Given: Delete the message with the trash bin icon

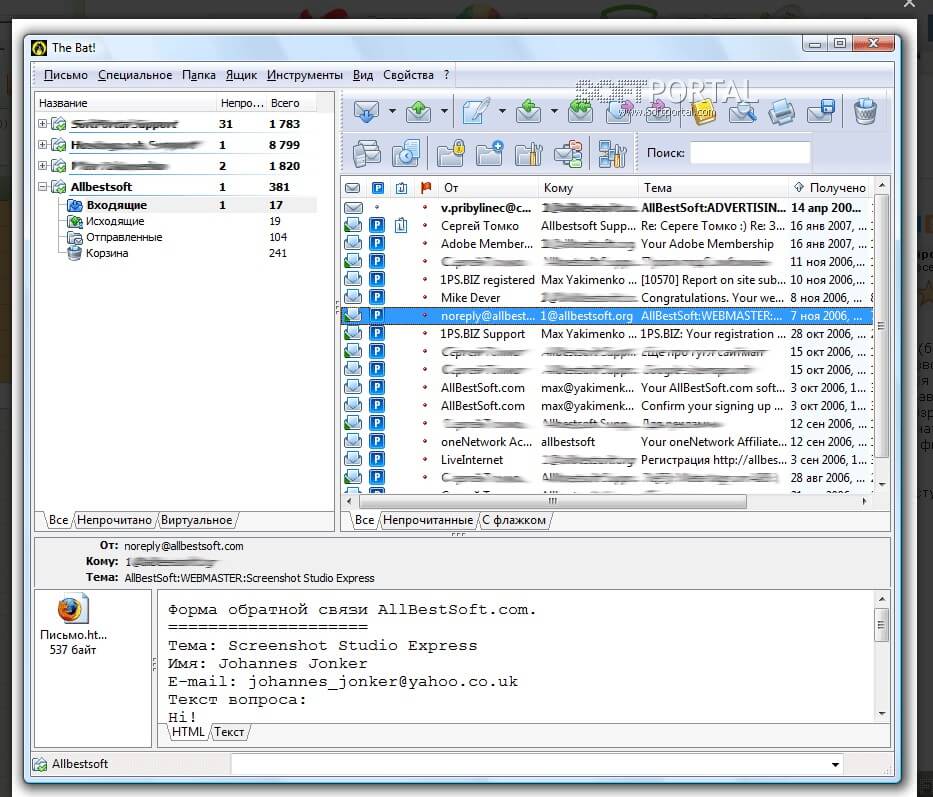Looking at the screenshot, I should [865, 111].
